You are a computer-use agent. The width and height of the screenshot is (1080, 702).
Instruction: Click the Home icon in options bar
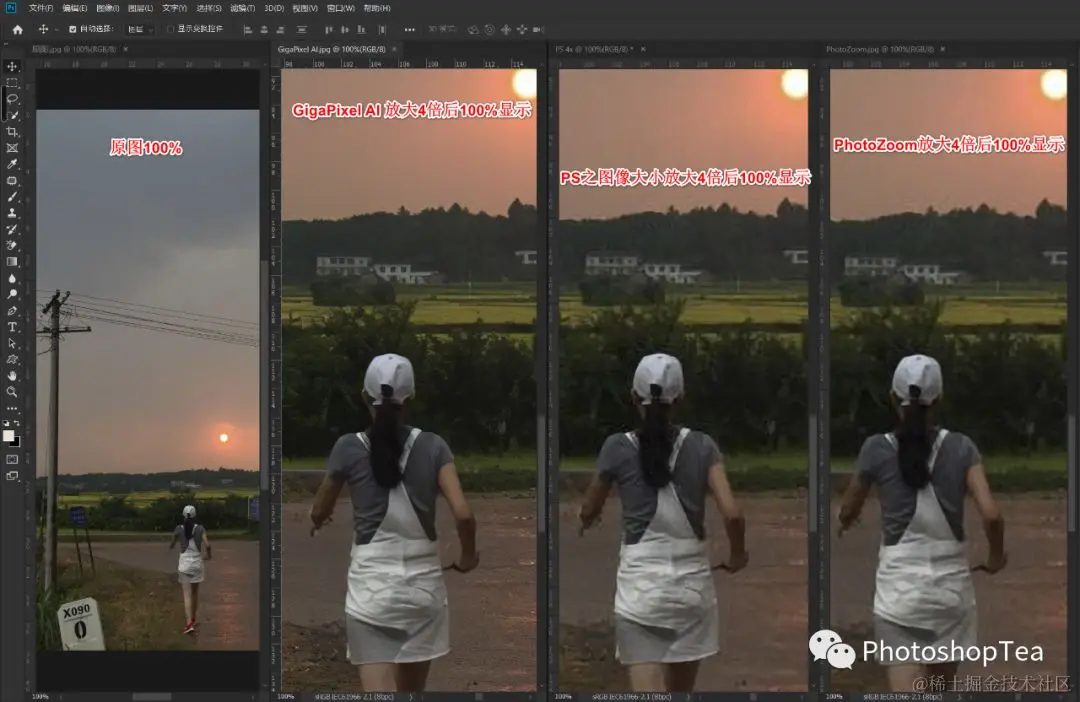[x=18, y=30]
